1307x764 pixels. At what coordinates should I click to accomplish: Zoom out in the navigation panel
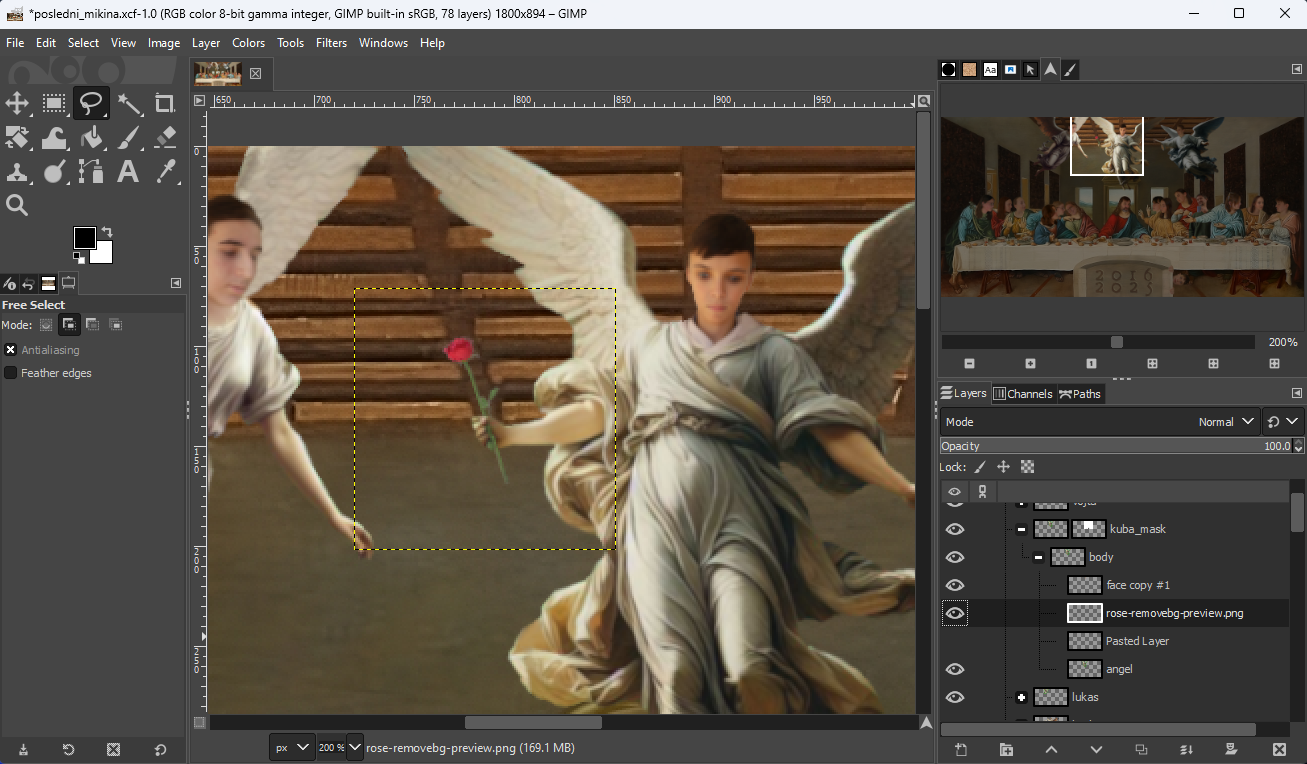(969, 364)
